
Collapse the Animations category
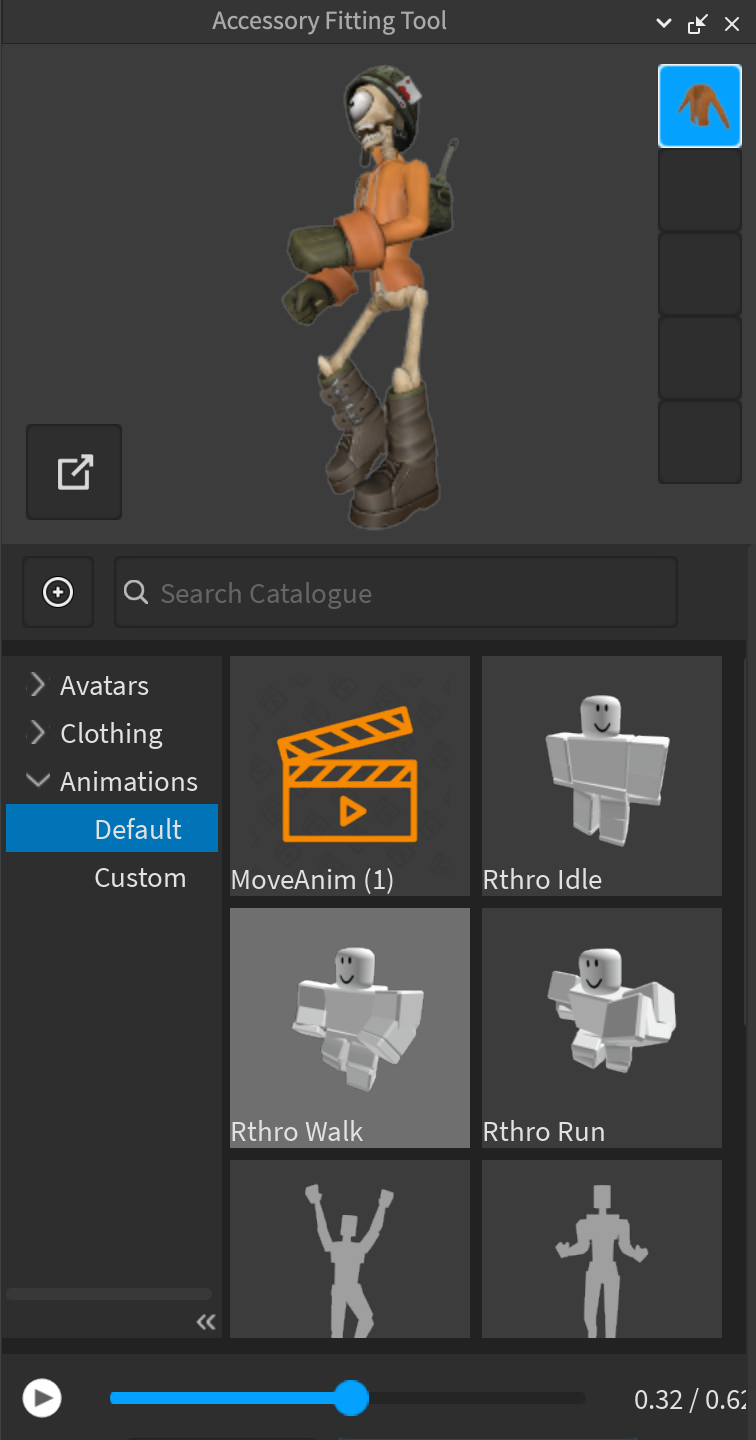38,781
